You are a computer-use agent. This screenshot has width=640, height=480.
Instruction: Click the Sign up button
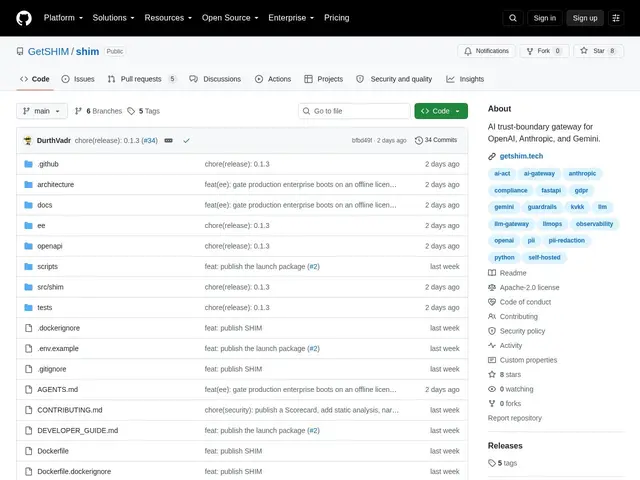[584, 18]
